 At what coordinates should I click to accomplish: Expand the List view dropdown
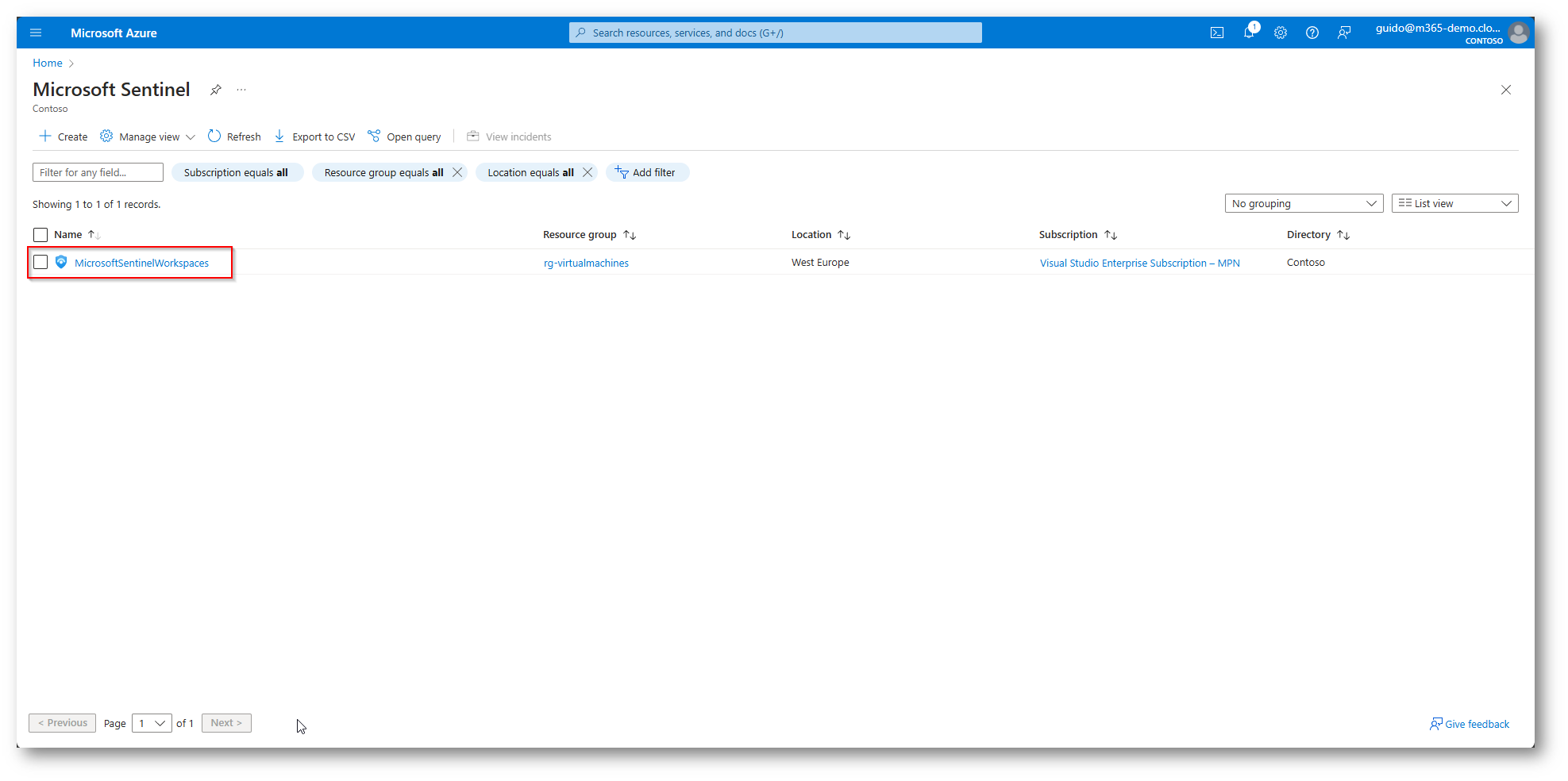(x=1454, y=203)
